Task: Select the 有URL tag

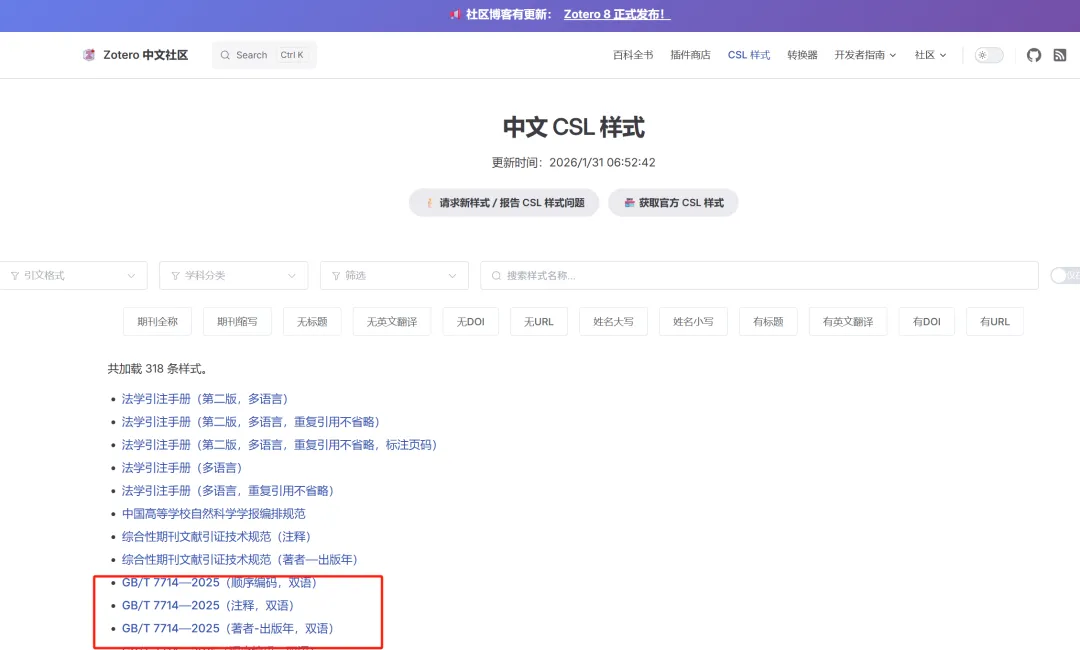Action: click(995, 322)
